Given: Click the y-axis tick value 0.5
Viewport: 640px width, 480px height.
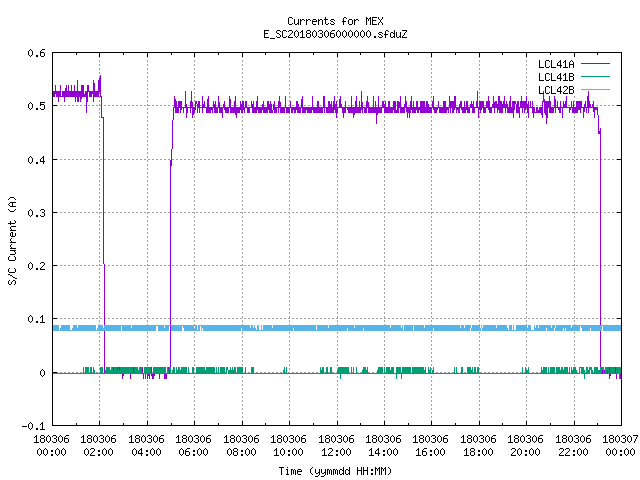Looking at the screenshot, I should tap(36, 106).
